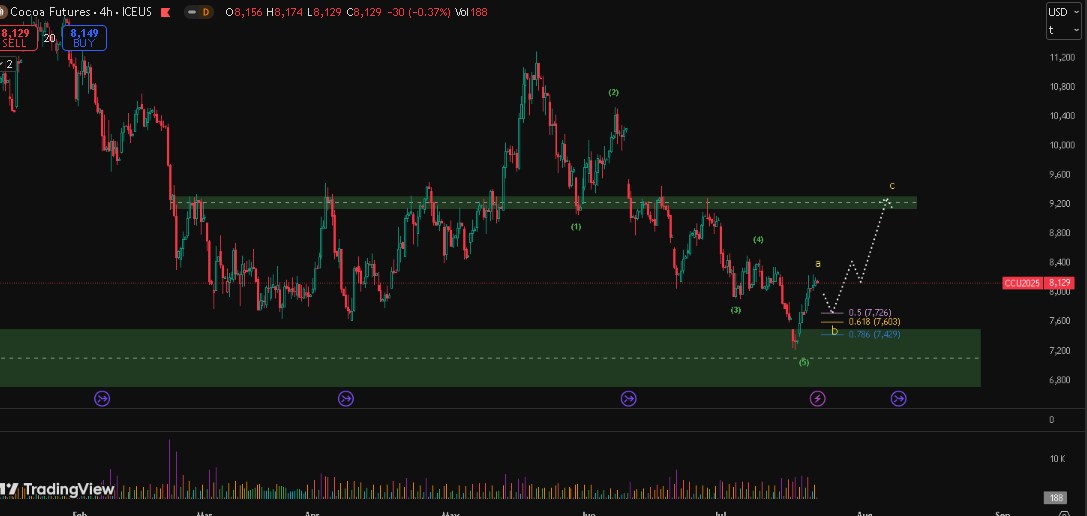
Task: Click the change value -30 (-0.37%)
Action: [x=419, y=12]
